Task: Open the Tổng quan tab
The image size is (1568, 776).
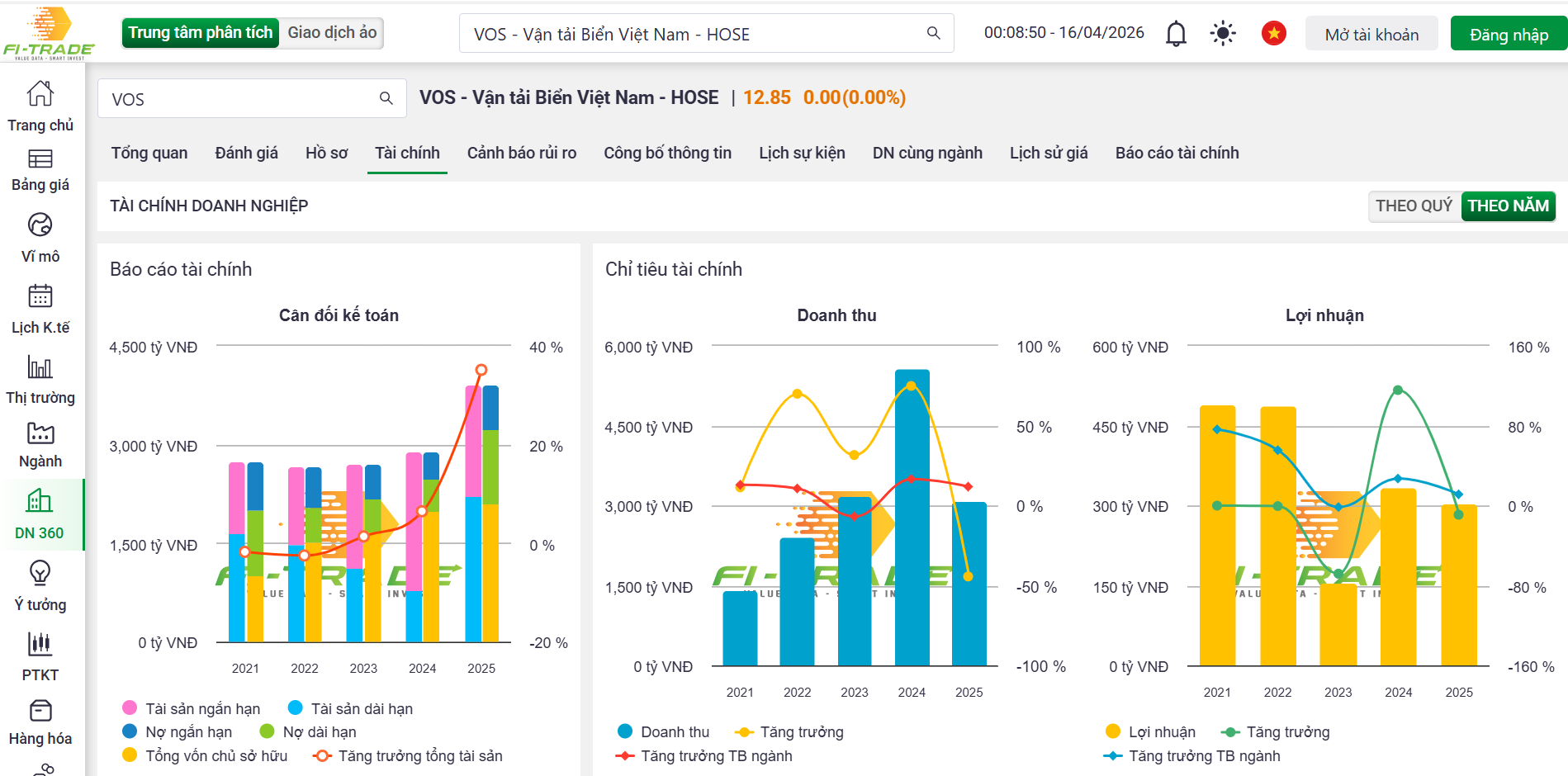Action: pos(149,153)
